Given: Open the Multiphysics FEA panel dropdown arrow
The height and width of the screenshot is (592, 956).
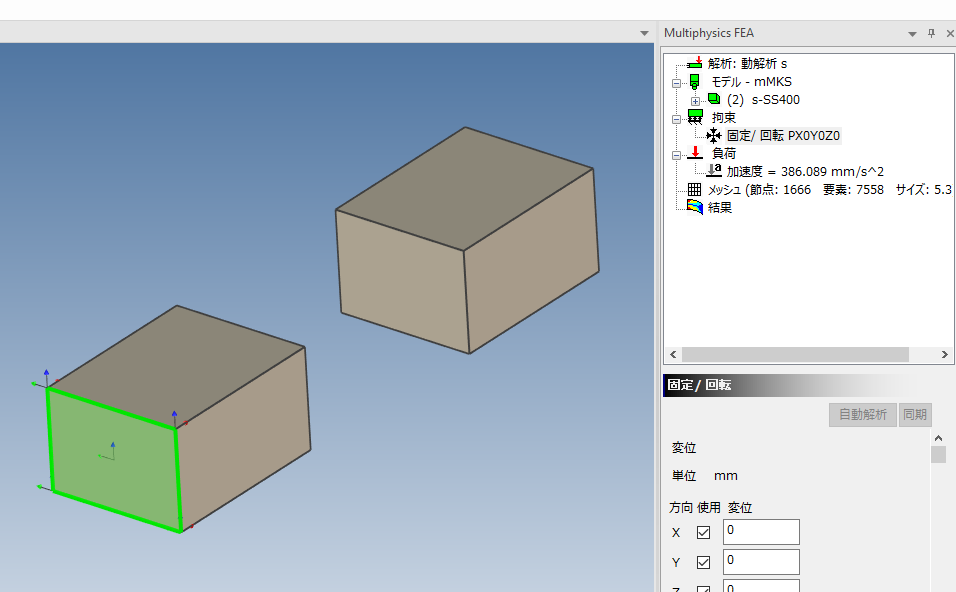Looking at the screenshot, I should pyautogui.click(x=912, y=33).
